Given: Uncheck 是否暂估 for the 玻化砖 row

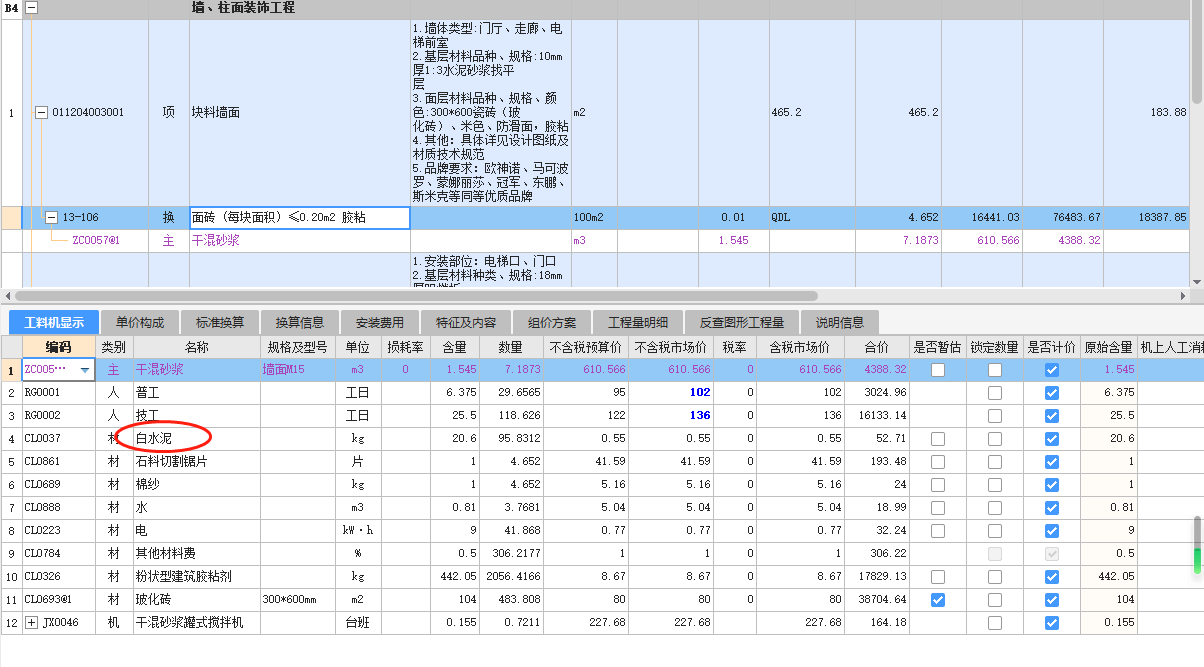Looking at the screenshot, I should click(x=938, y=600).
